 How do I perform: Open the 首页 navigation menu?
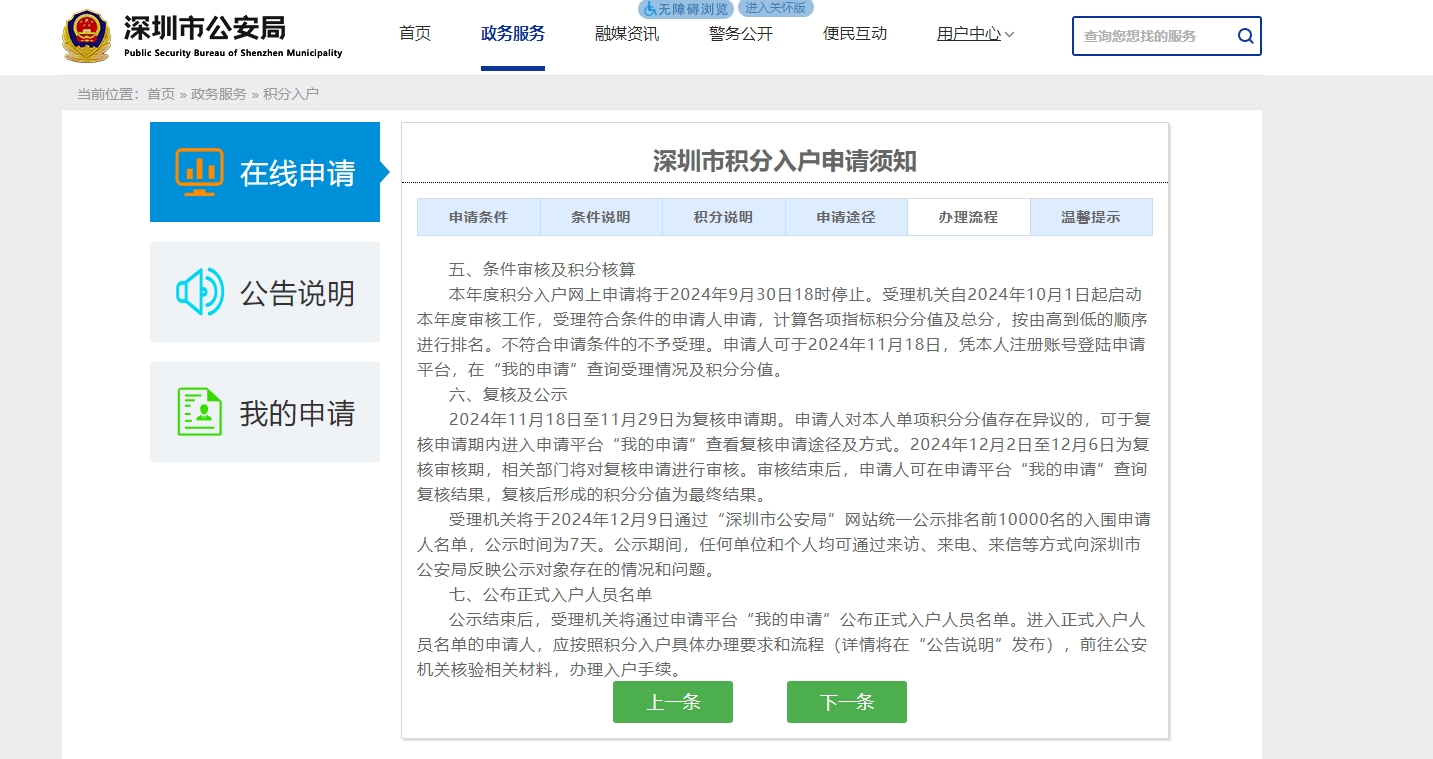click(415, 34)
